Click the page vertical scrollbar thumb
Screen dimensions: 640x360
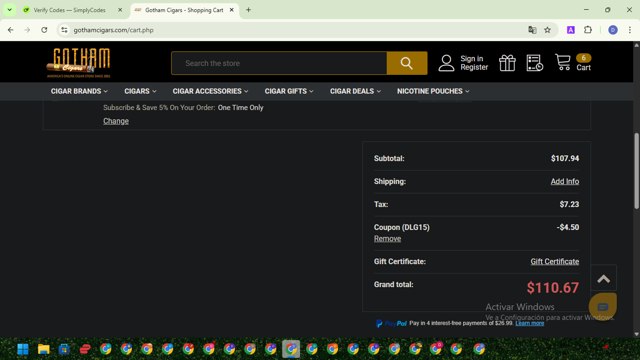[636, 171]
